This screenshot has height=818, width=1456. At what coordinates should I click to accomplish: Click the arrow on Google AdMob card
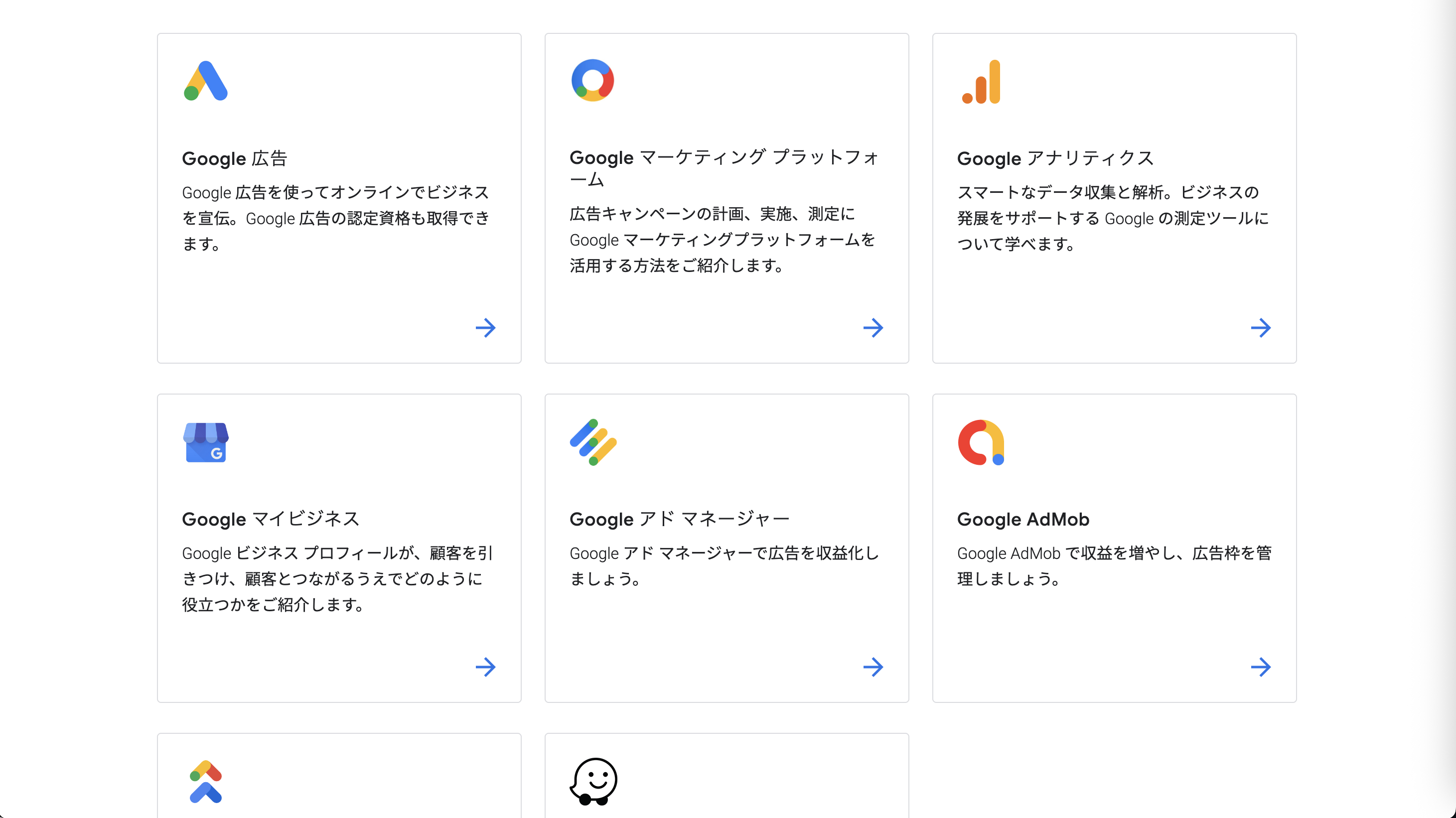[1261, 667]
